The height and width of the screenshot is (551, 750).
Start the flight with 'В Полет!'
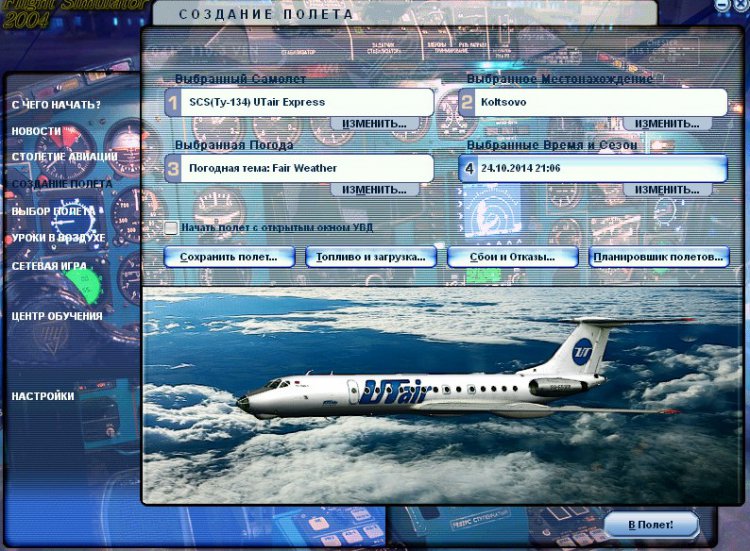pyautogui.click(x=650, y=525)
